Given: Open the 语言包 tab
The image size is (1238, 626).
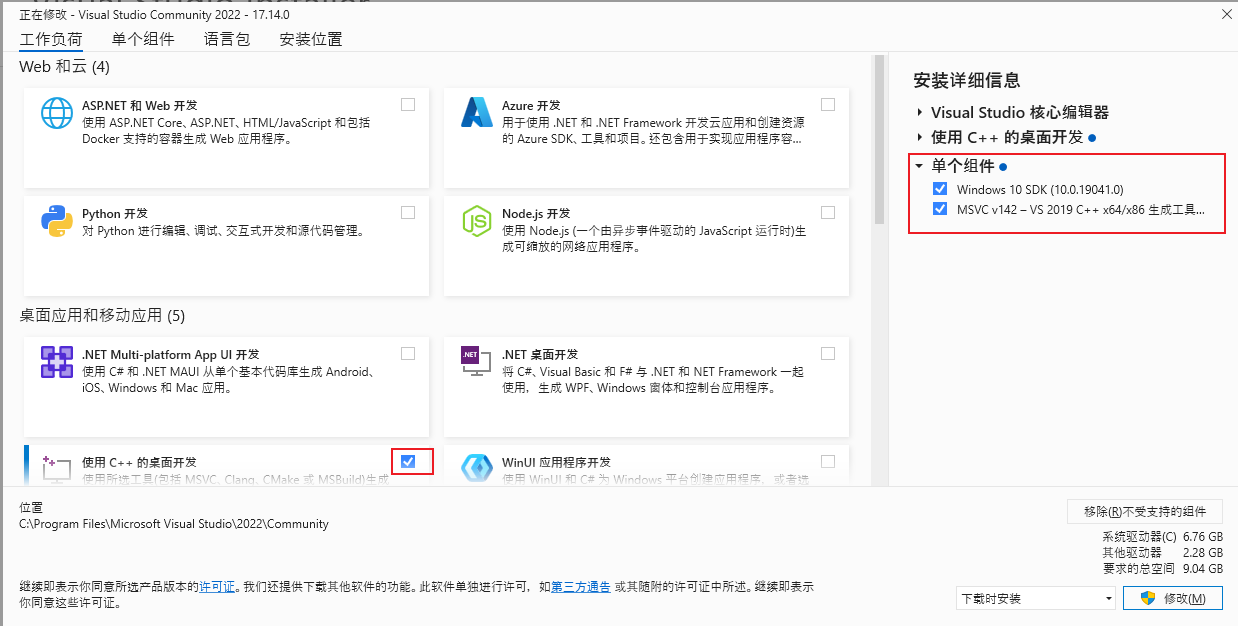Looking at the screenshot, I should coord(227,39).
